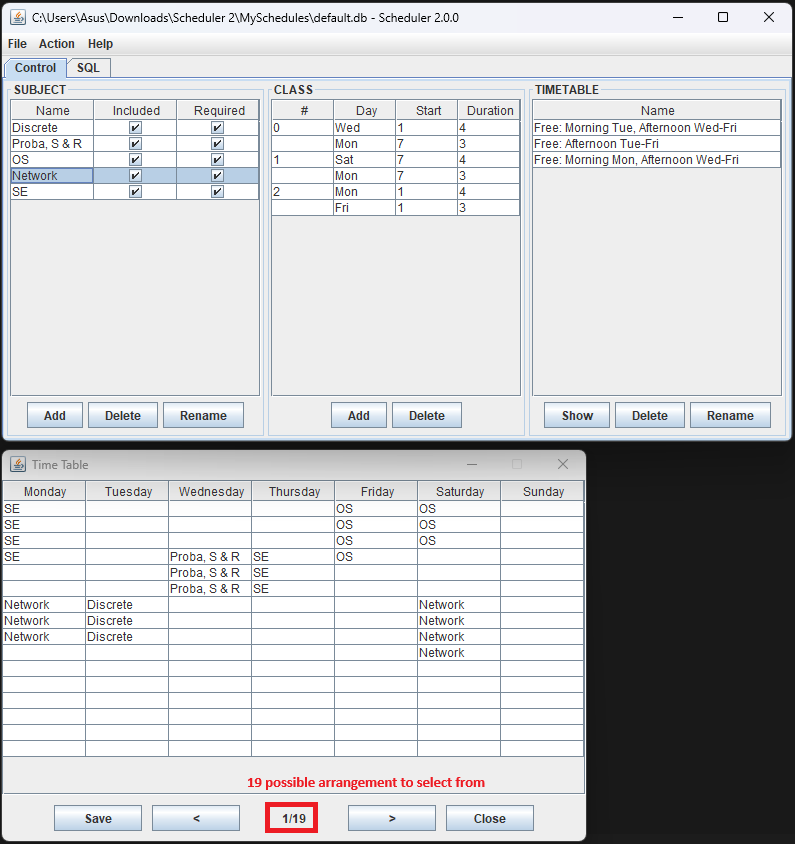Screen dimensions: 795x844
Task: Select the SE subject name cell
Action: point(52,192)
